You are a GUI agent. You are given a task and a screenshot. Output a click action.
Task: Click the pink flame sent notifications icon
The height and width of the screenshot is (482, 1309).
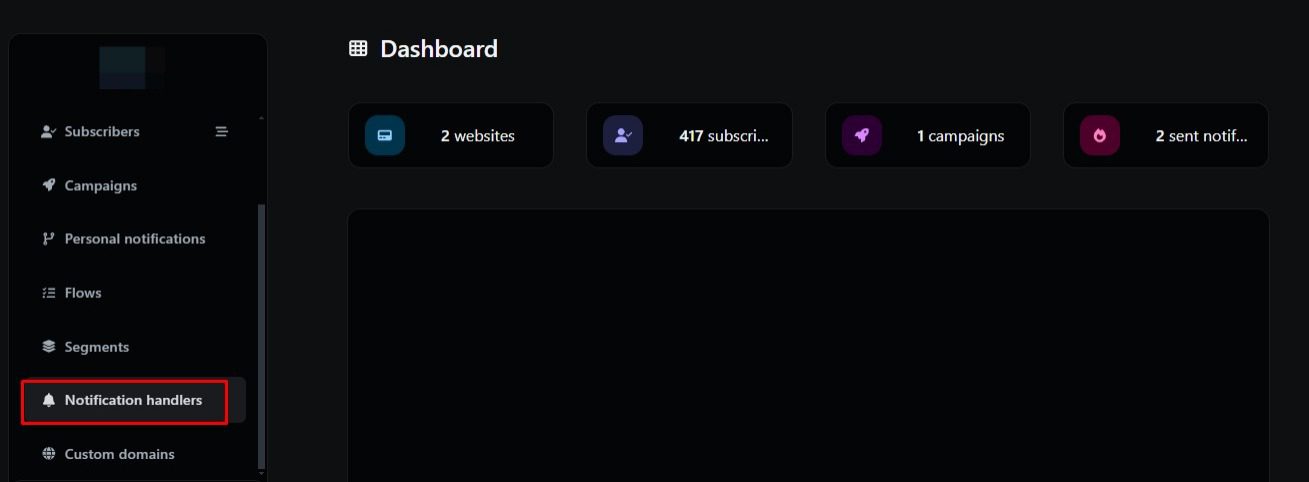[x=1100, y=136]
